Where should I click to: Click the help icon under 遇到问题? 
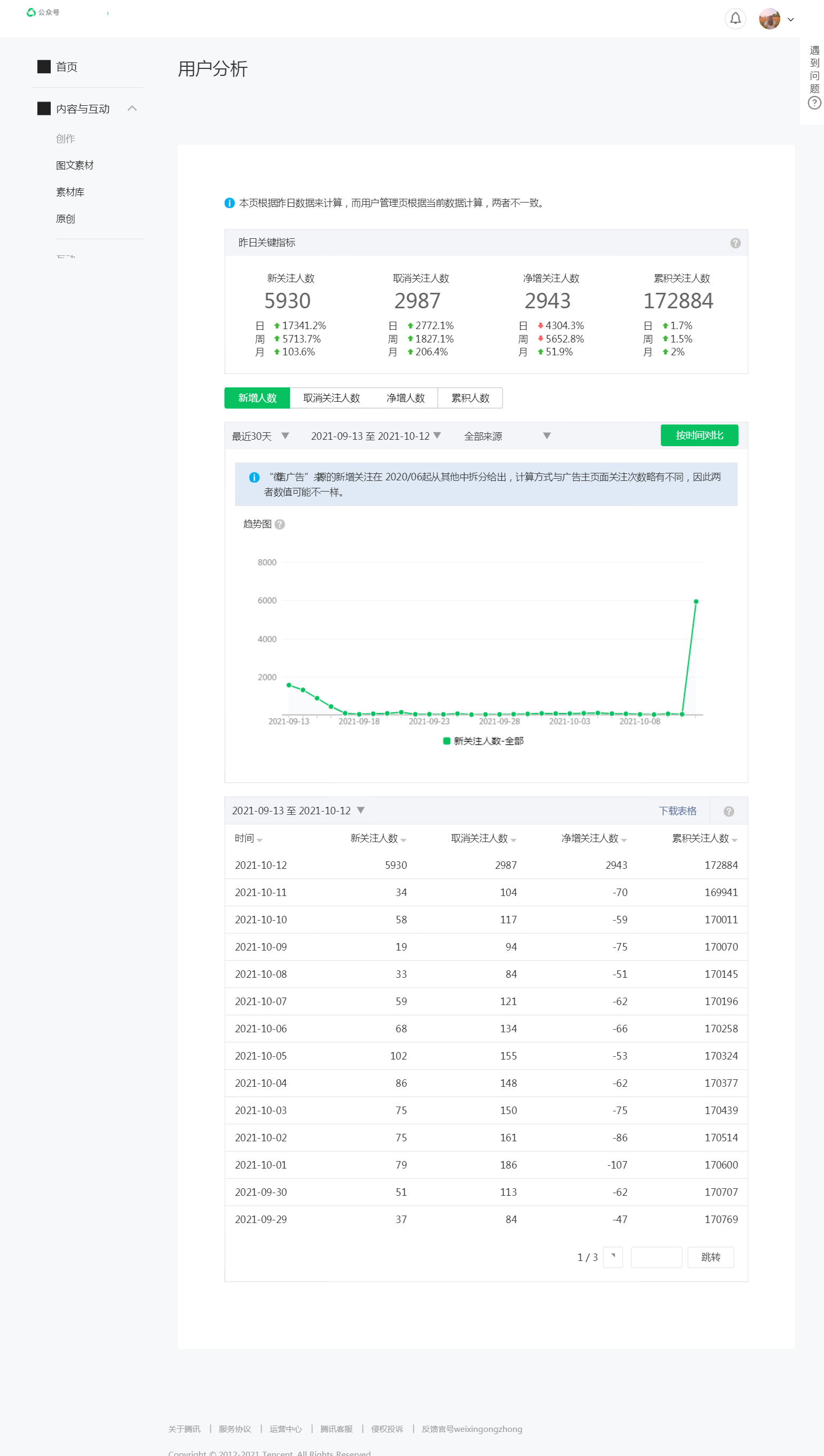click(x=814, y=103)
